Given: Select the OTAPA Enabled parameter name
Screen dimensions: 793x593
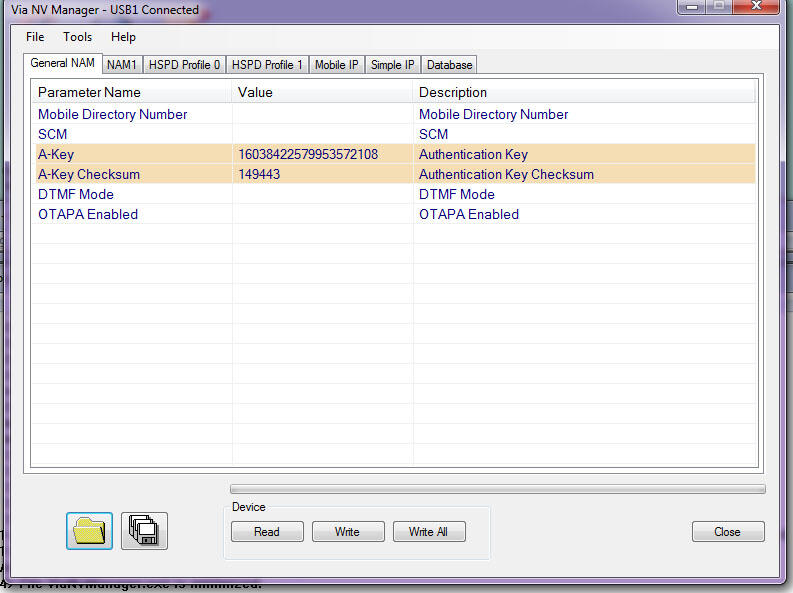Looking at the screenshot, I should pos(88,214).
